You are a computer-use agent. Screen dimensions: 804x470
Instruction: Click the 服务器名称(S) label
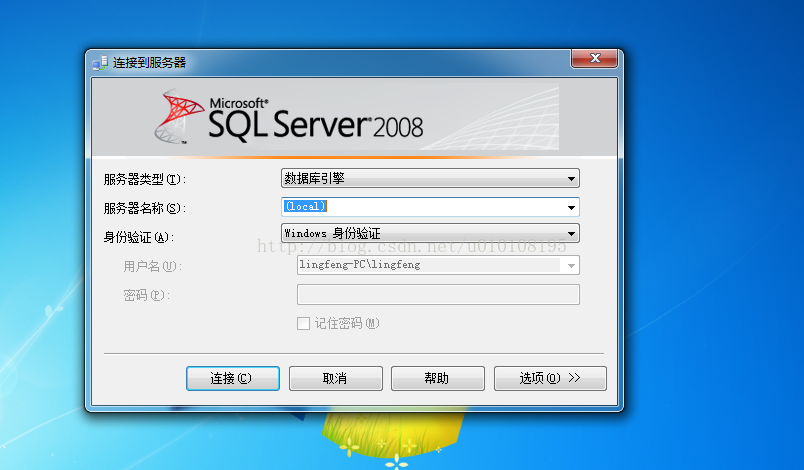pyautogui.click(x=145, y=208)
